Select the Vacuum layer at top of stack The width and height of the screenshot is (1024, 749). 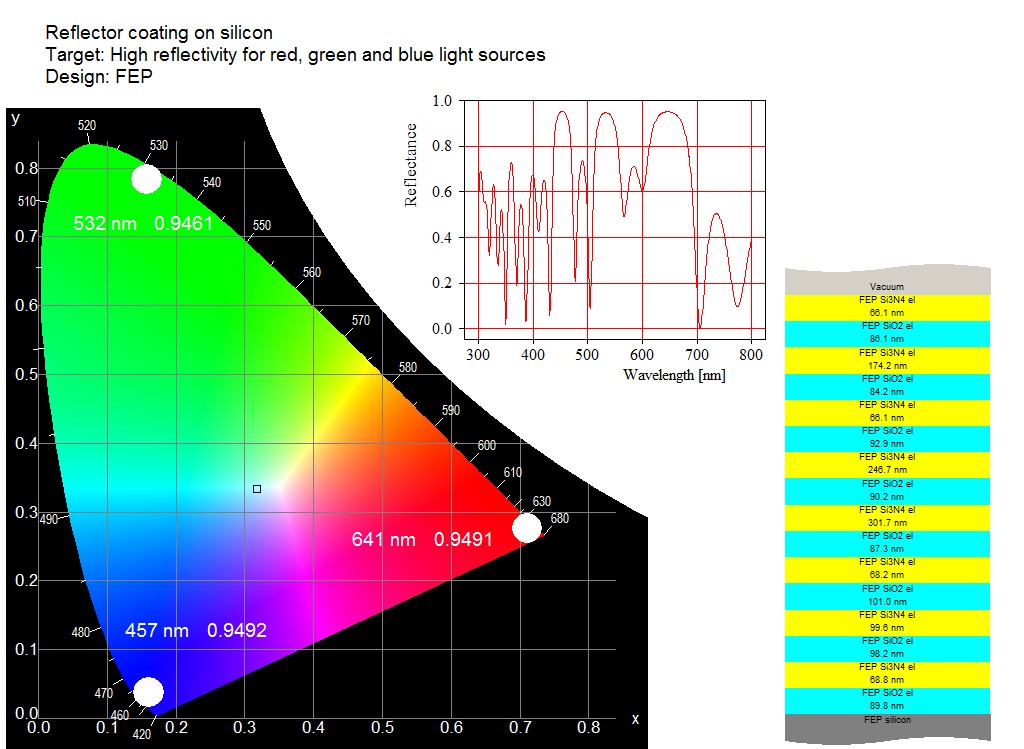click(x=887, y=282)
